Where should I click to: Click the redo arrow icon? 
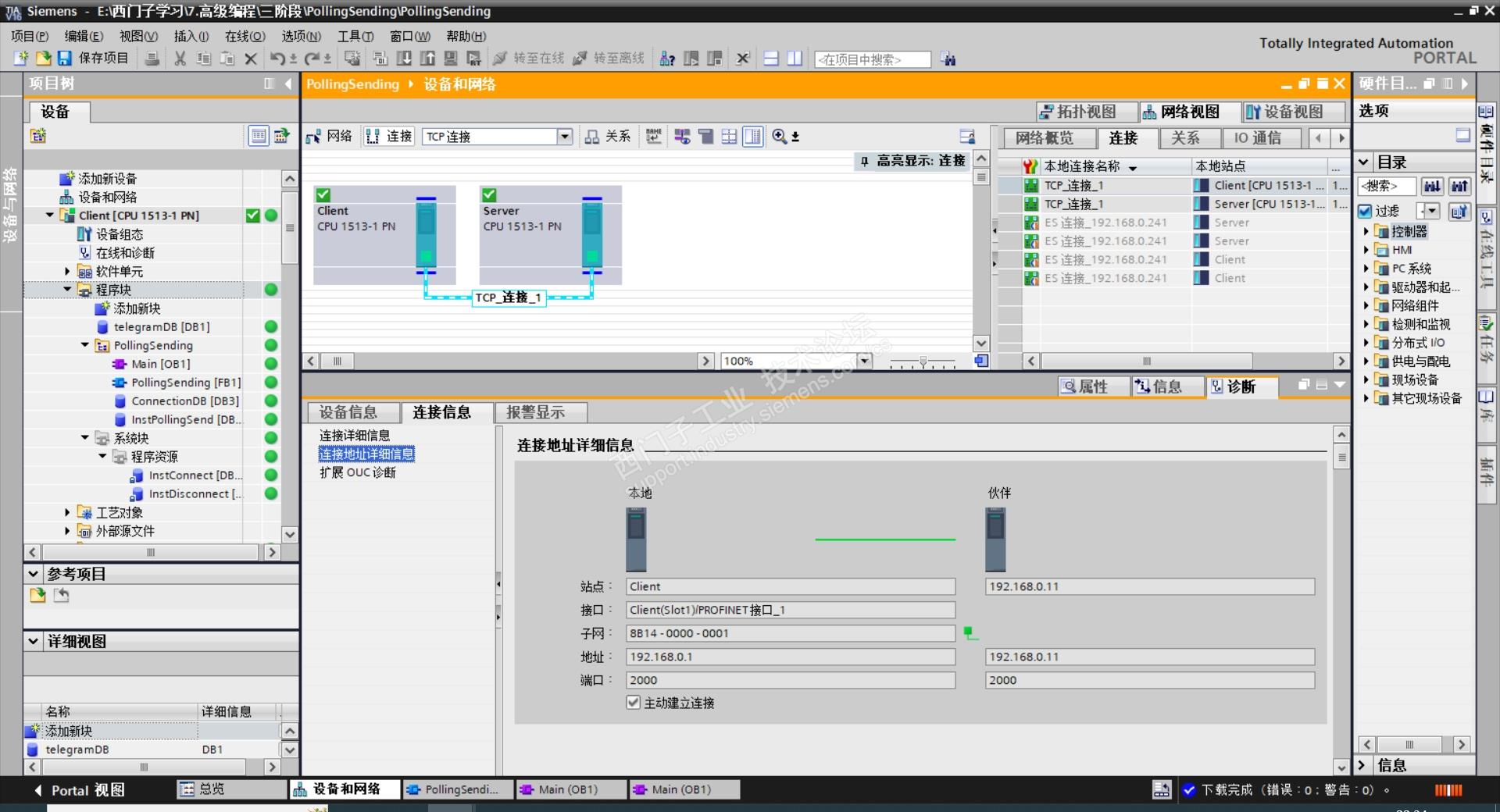pyautogui.click(x=312, y=59)
